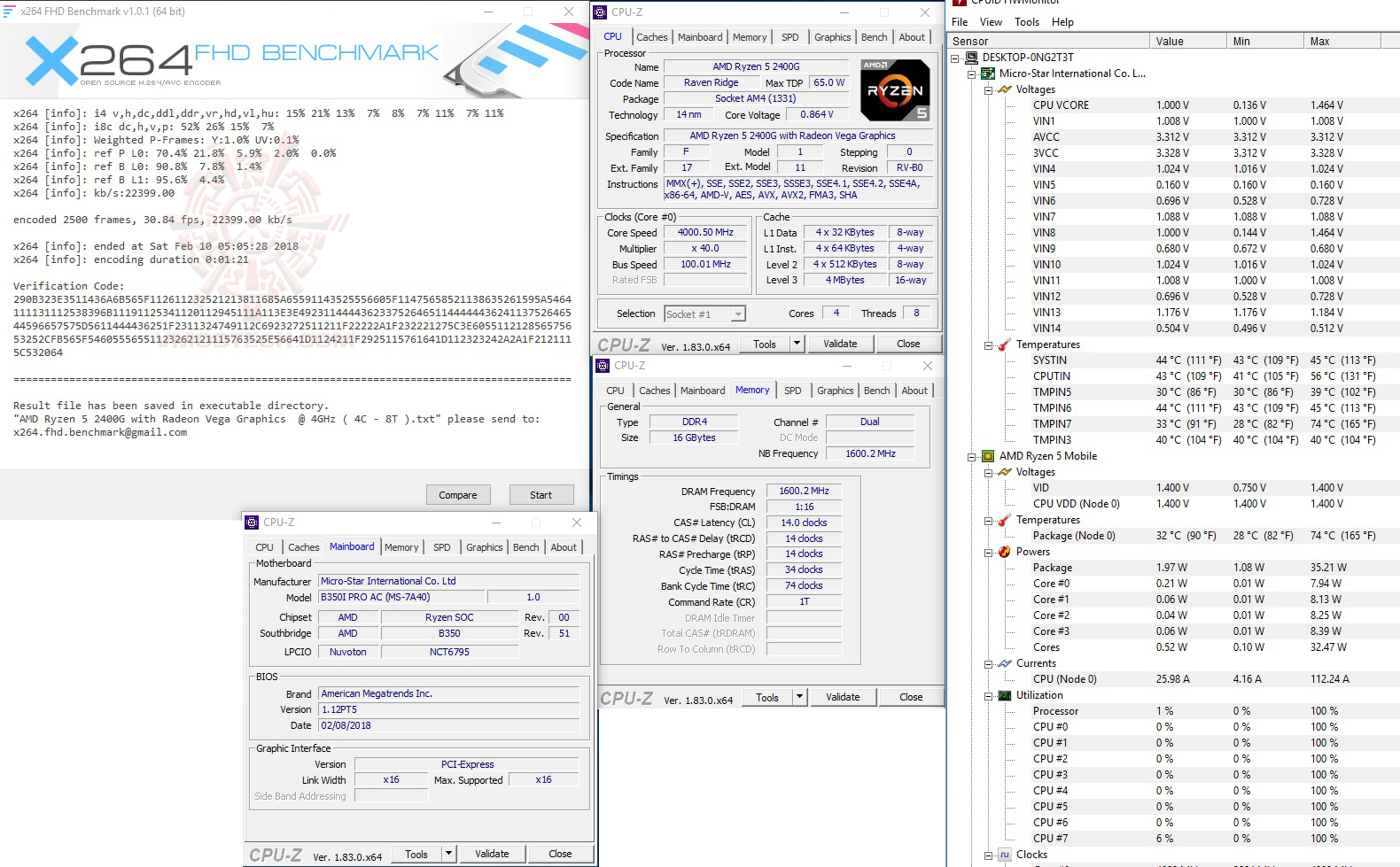1400x867 pixels.
Task: Open the Help menu in HWMonitor
Action: coord(1062,22)
